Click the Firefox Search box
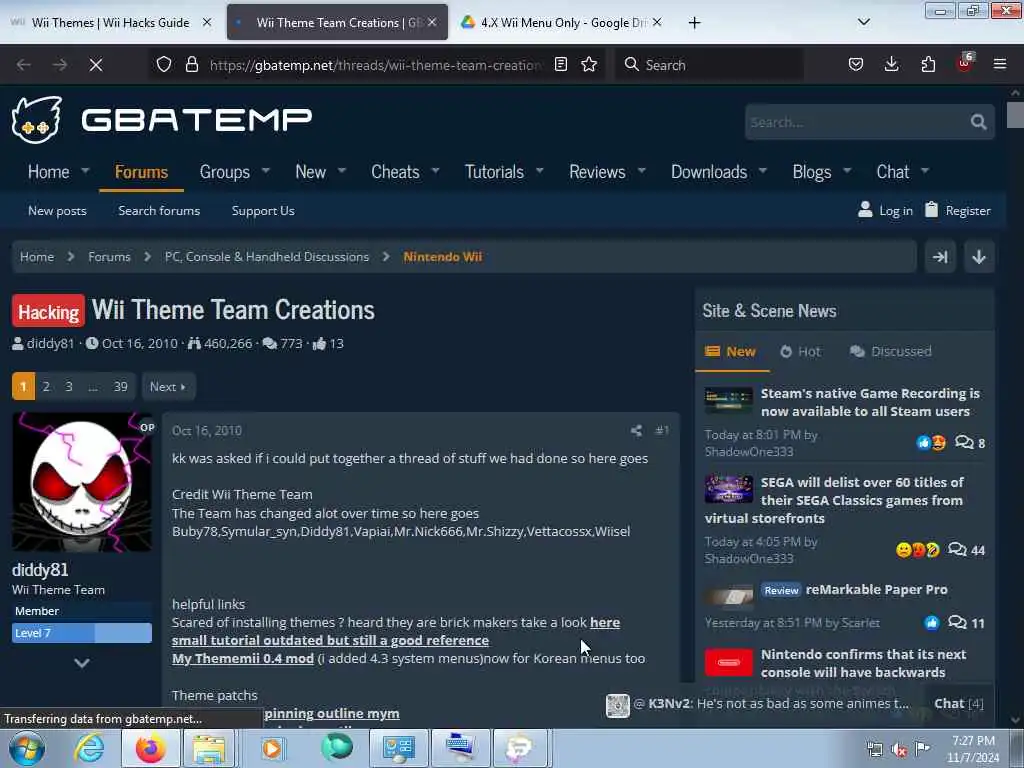Screen dimensions: 1024x768 pos(709,64)
